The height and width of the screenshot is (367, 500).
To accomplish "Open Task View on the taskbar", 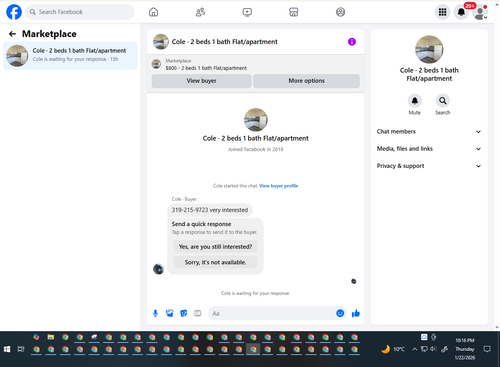I will tap(21, 349).
